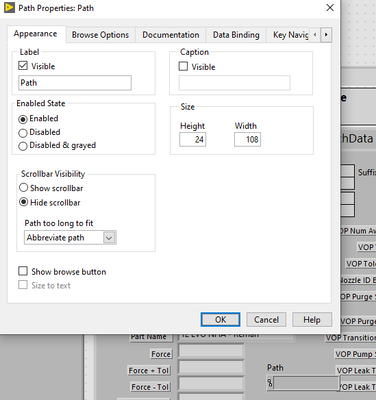Click the Path label above the path control
376x400 pixels.
click(x=275, y=368)
